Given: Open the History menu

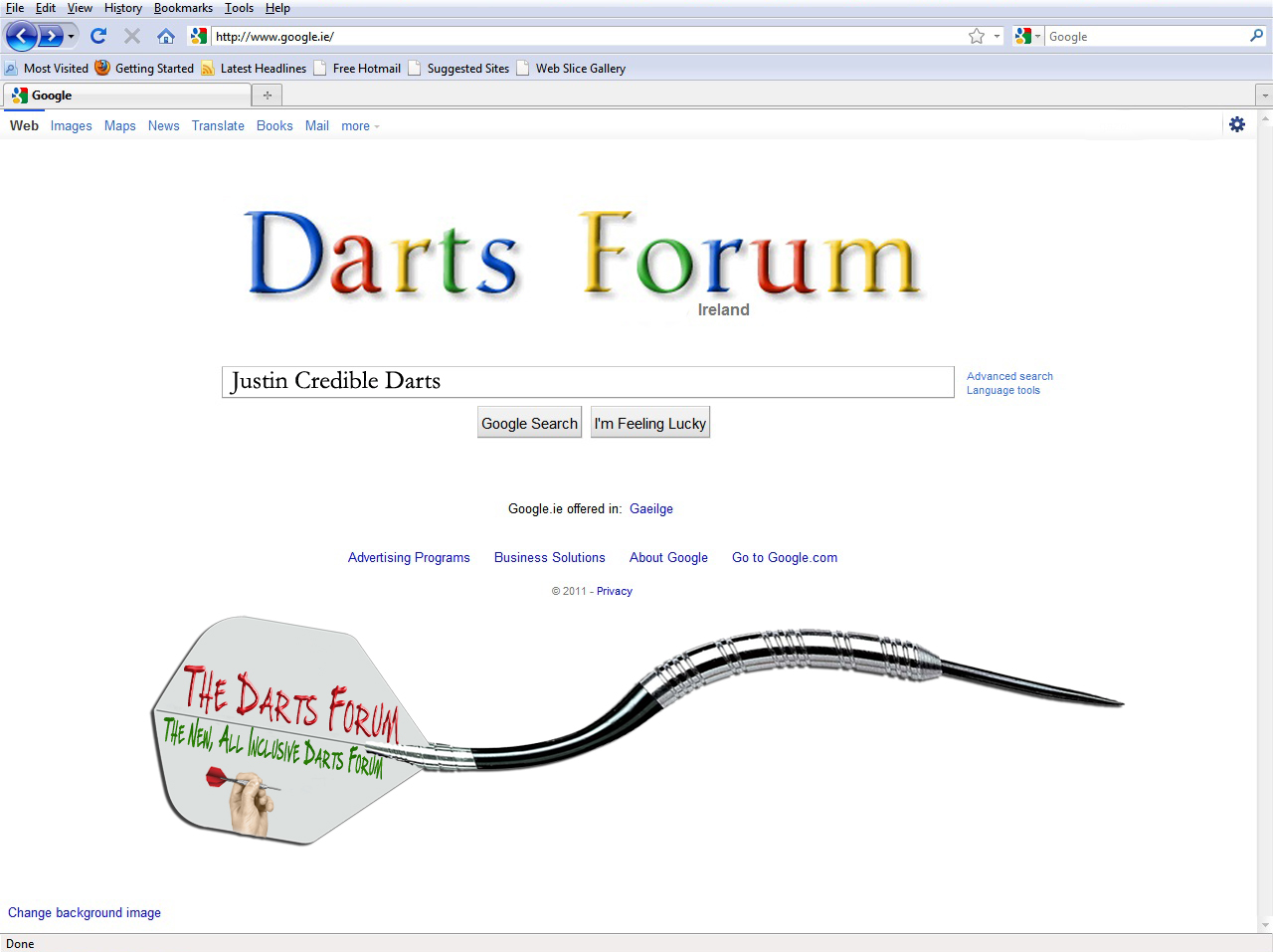Looking at the screenshot, I should pos(123,8).
